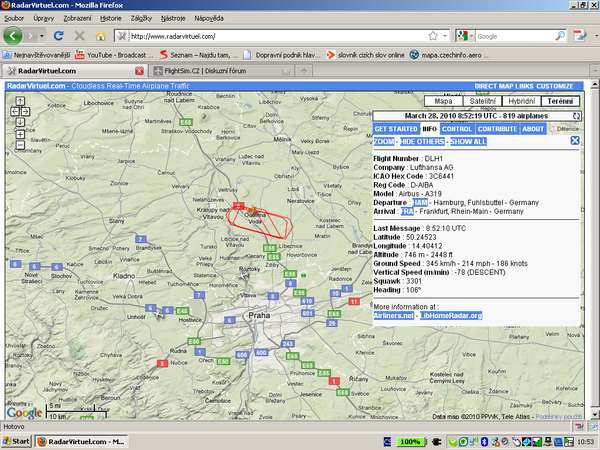The image size is (600, 450).
Task: Open back history dropdown arrow
Action: tap(41, 36)
